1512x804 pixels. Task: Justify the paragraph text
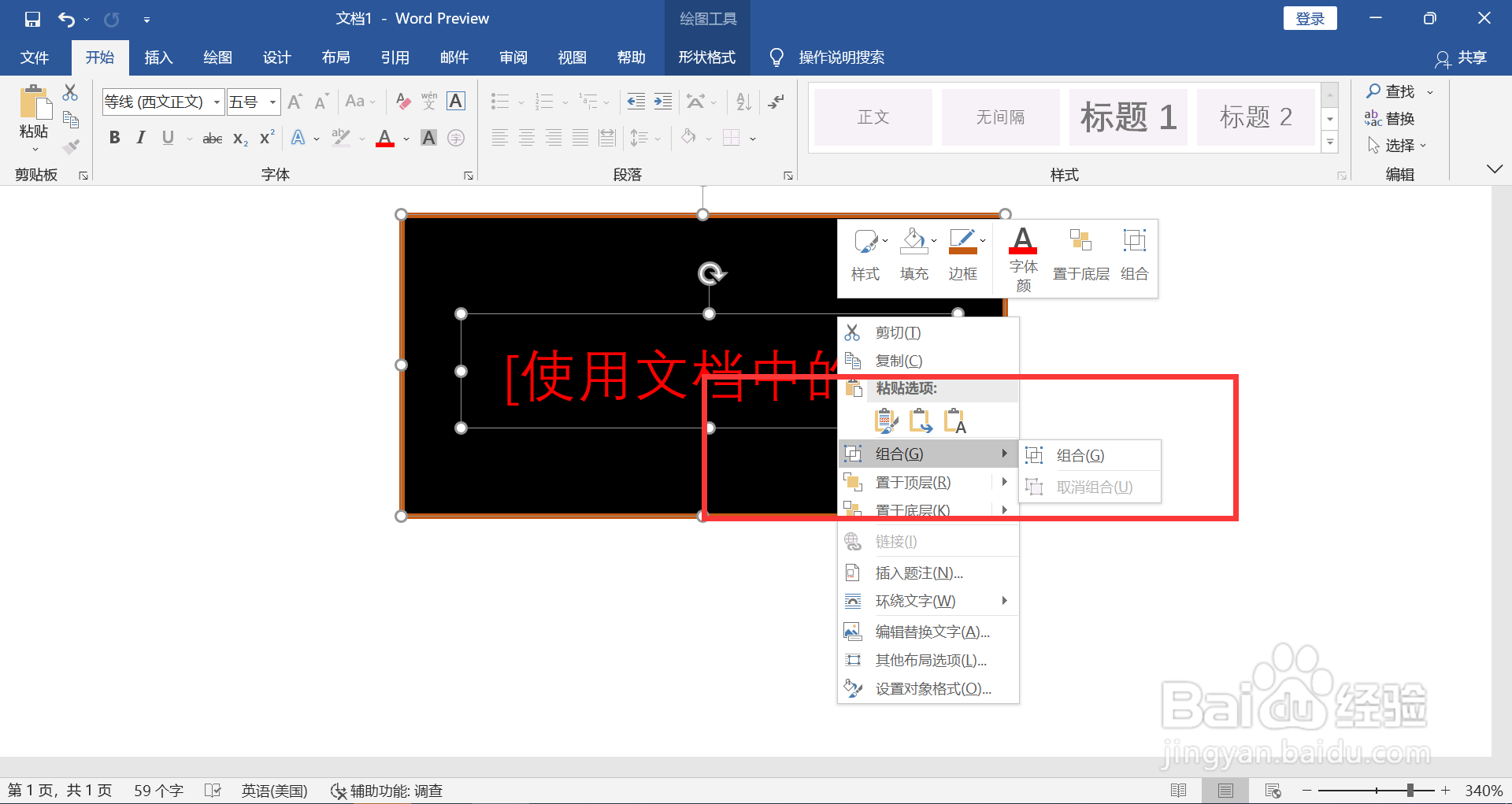(x=580, y=139)
